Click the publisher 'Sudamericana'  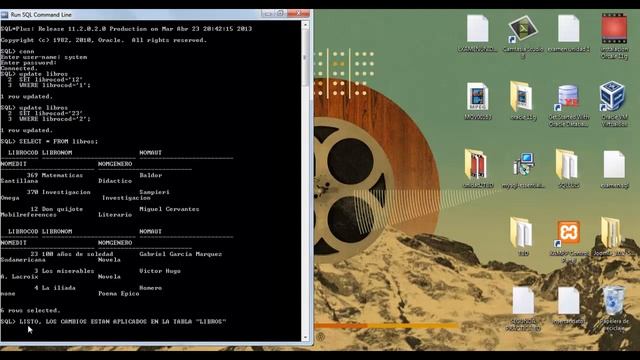tap(23, 260)
